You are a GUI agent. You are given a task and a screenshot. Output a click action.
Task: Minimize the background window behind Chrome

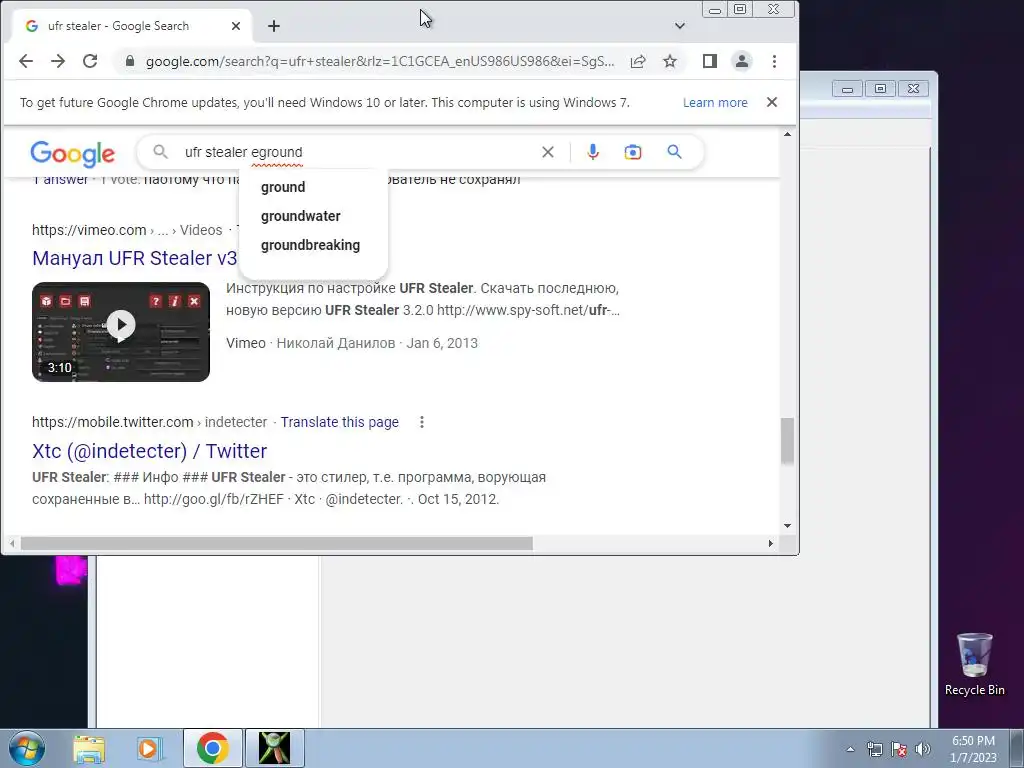[848, 89]
